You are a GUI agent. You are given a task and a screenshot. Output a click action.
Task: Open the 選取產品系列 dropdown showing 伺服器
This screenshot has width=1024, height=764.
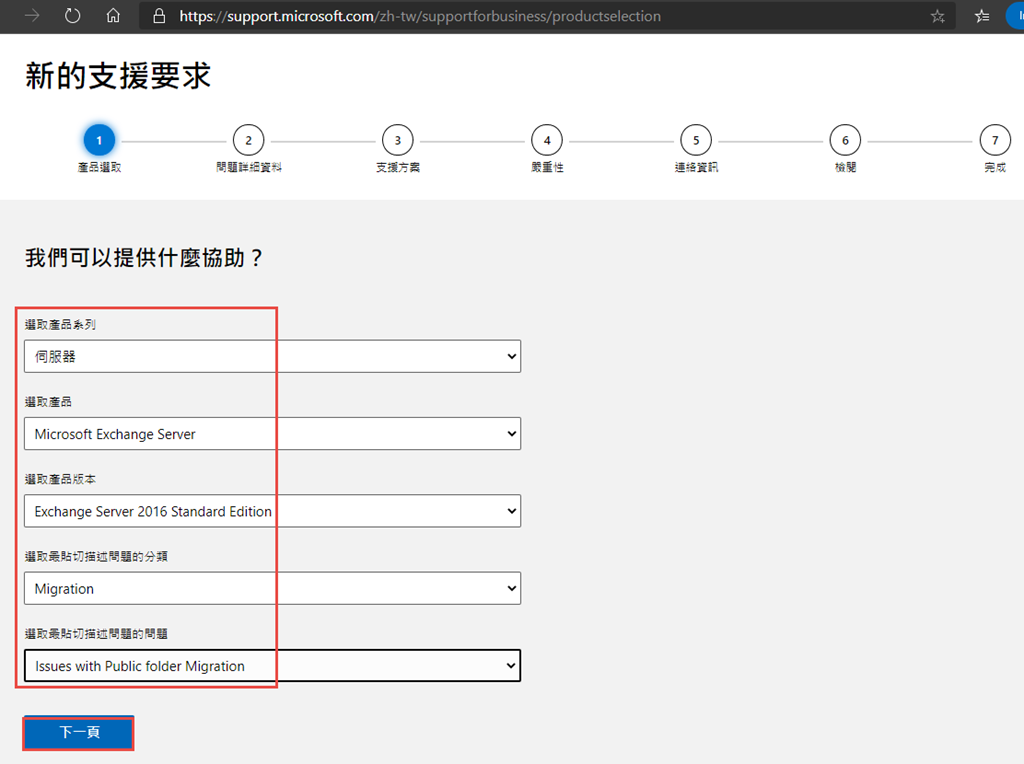coord(272,356)
